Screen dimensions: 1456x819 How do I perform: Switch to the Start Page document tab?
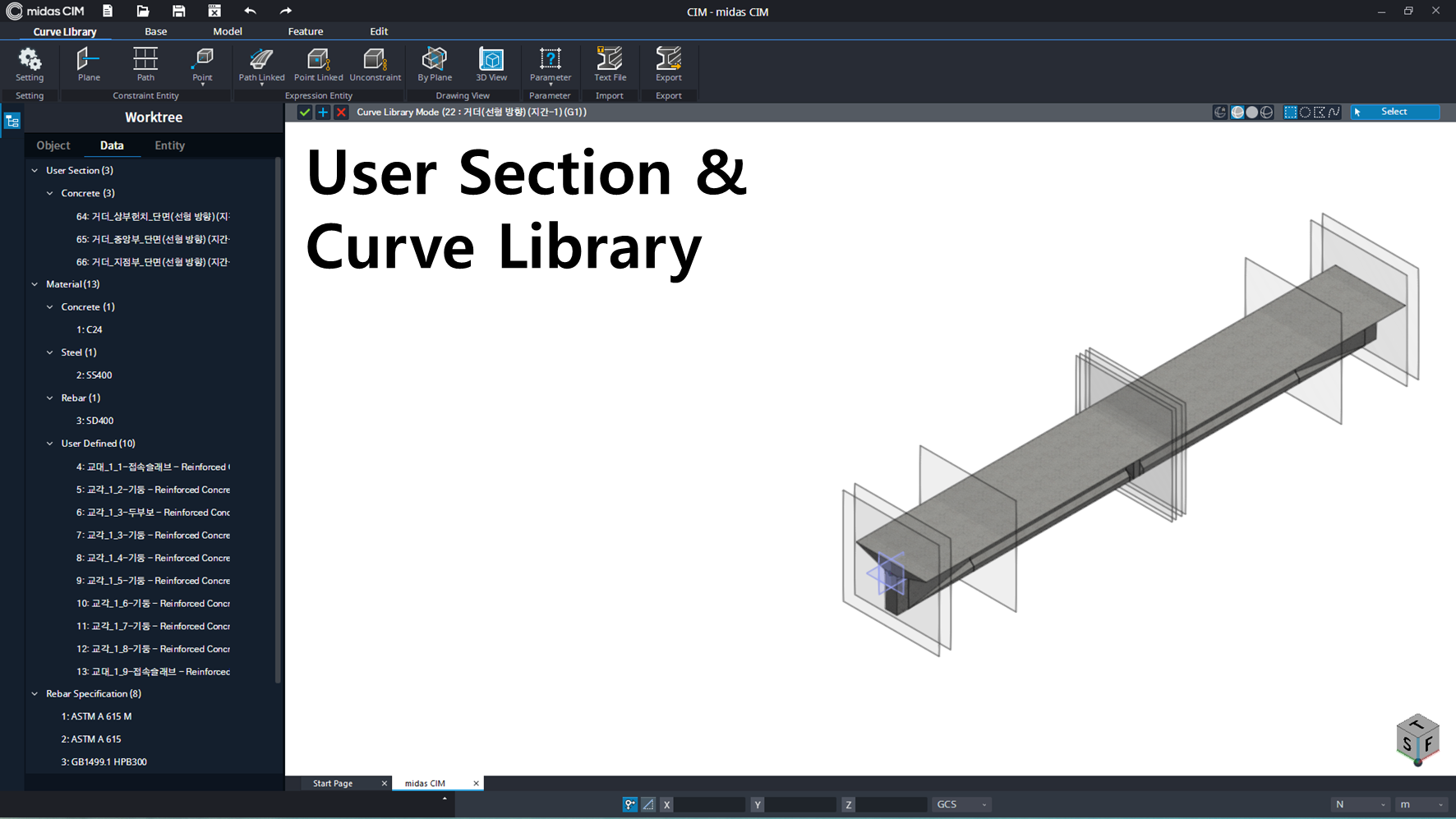(333, 784)
